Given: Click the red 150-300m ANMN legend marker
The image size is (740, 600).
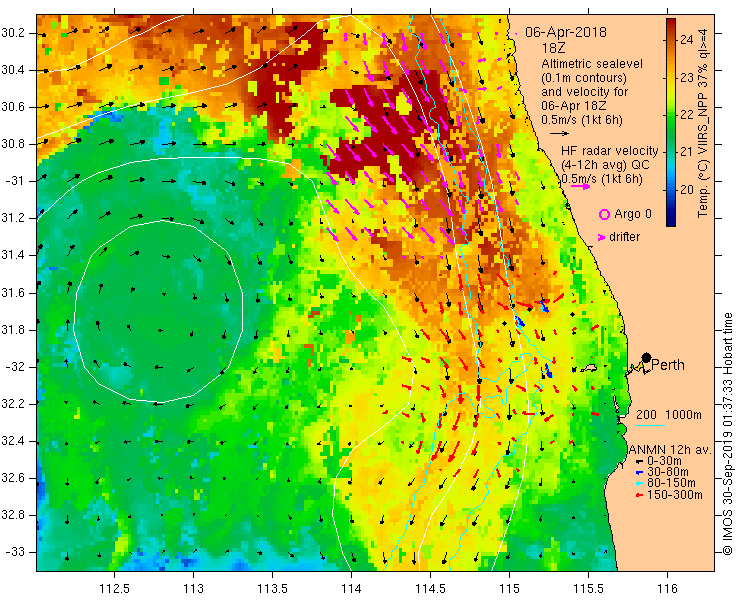Looking at the screenshot, I should point(639,495).
